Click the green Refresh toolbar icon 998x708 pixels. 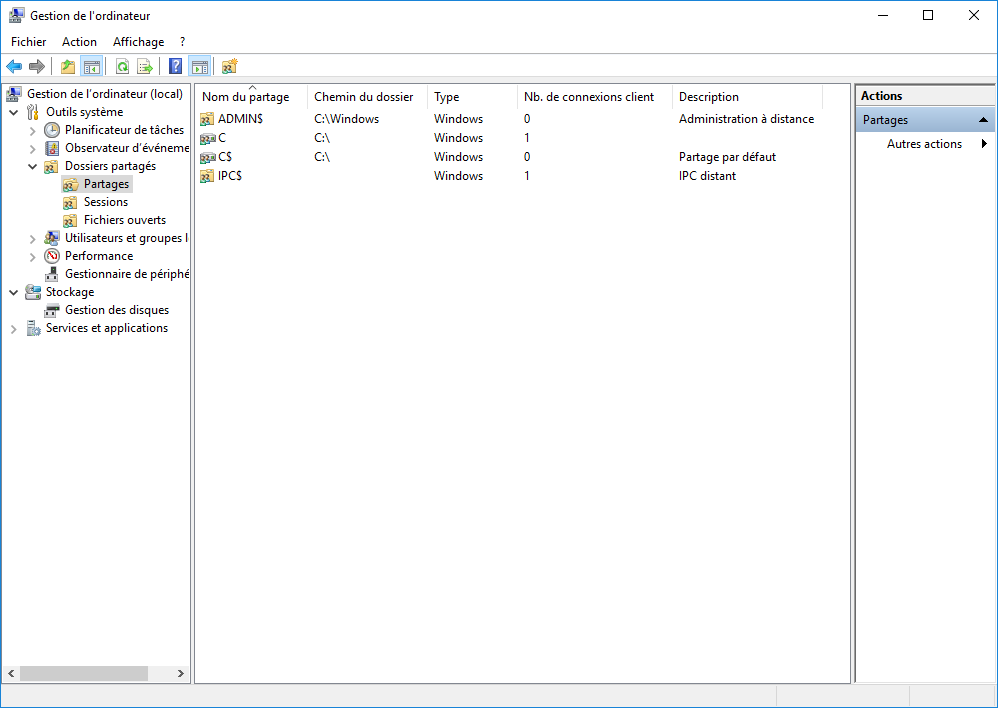(x=122, y=67)
